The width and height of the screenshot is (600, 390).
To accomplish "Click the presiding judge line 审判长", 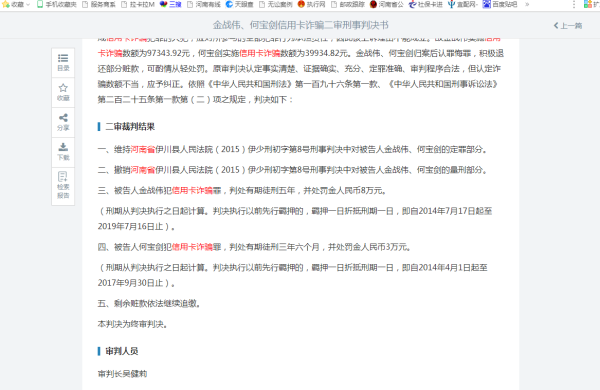I will pyautogui.click(x=122, y=374).
